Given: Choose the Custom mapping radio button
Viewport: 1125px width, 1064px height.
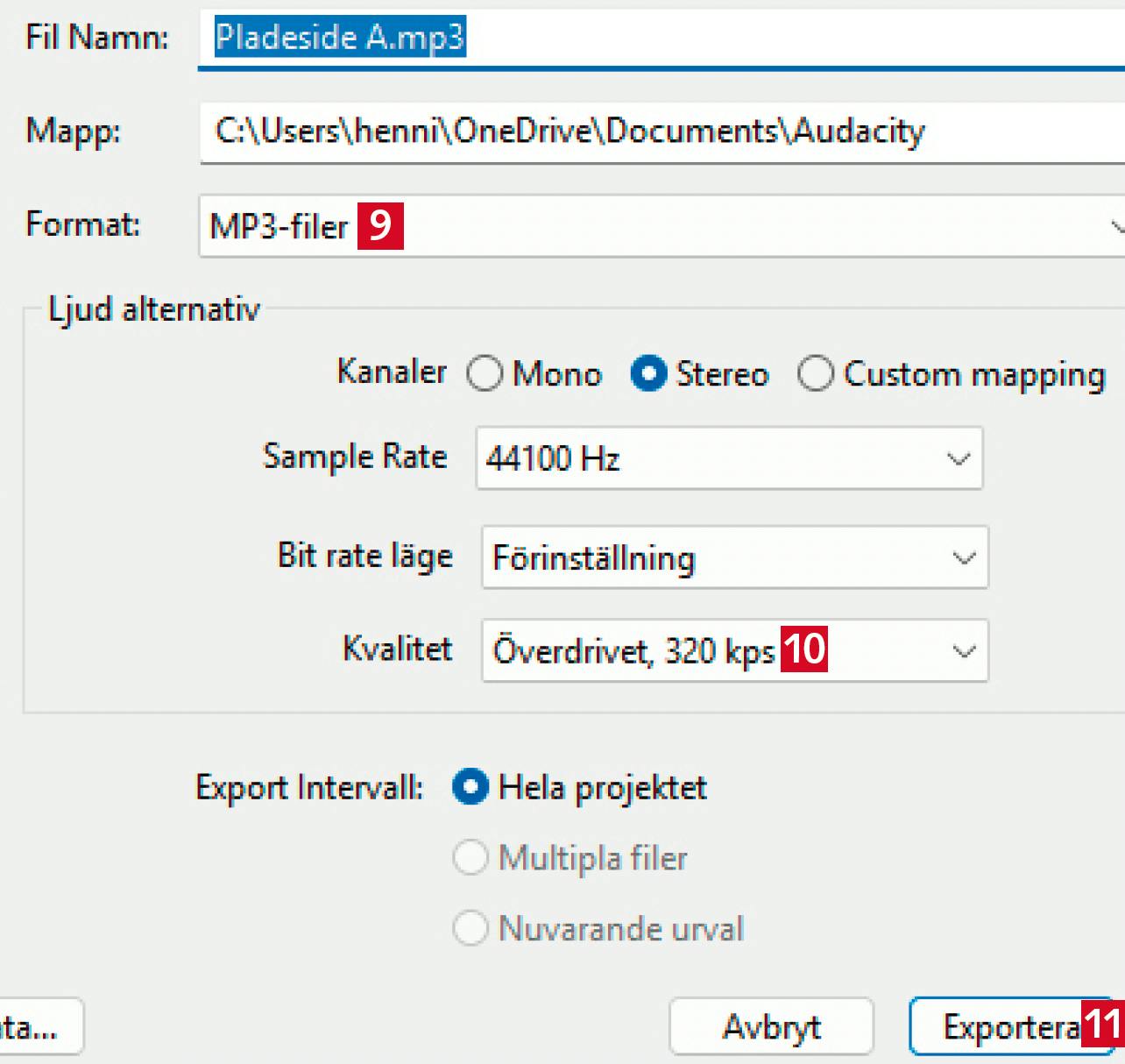Looking at the screenshot, I should [x=815, y=374].
